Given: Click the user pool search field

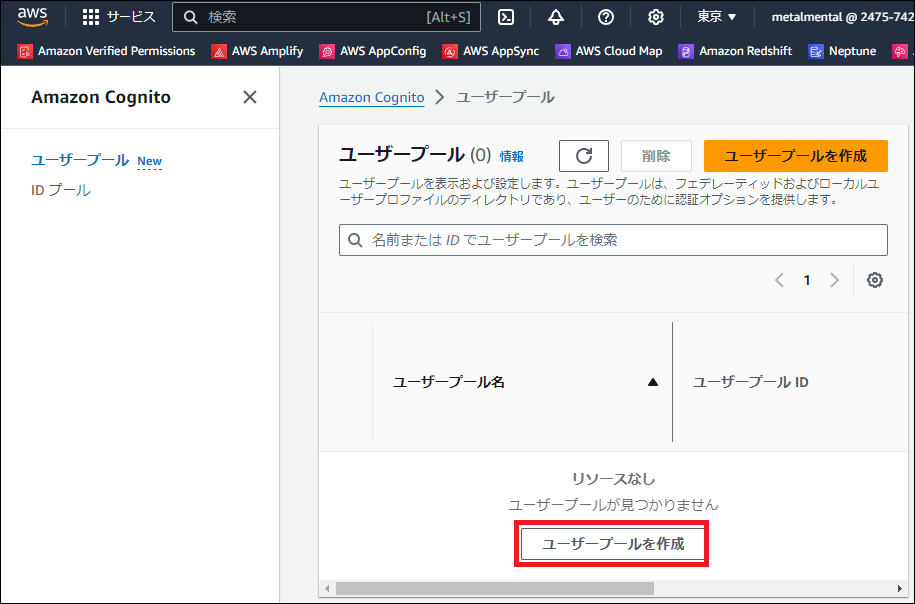Looking at the screenshot, I should click(x=613, y=240).
